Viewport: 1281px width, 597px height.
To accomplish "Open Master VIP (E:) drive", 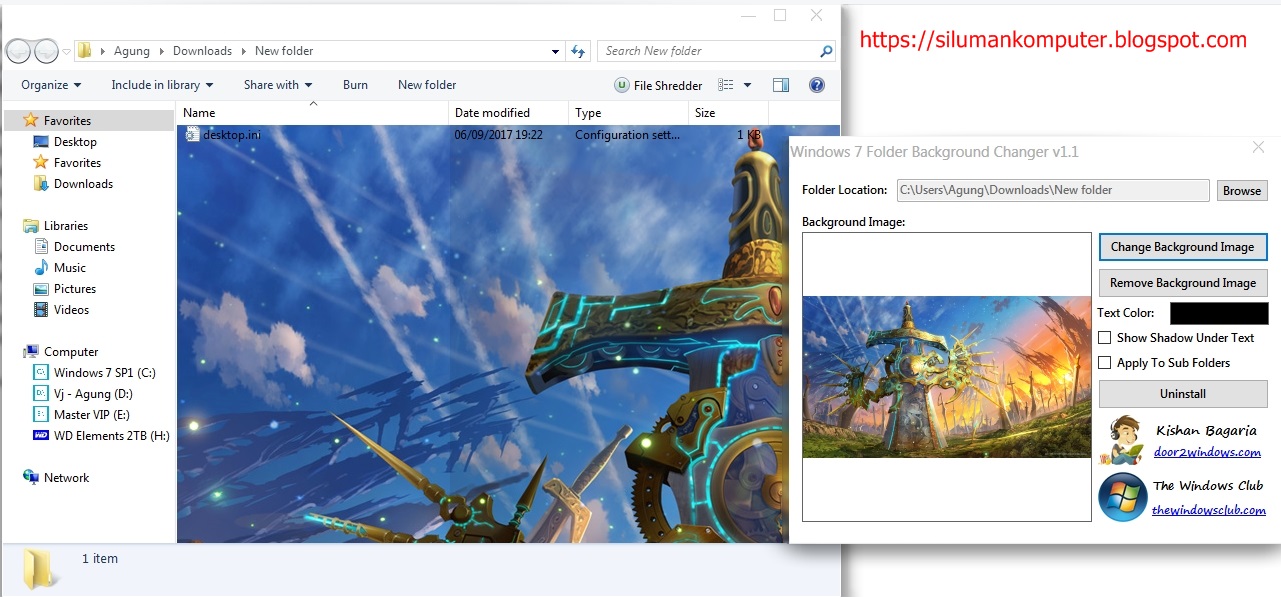I will pos(82,415).
